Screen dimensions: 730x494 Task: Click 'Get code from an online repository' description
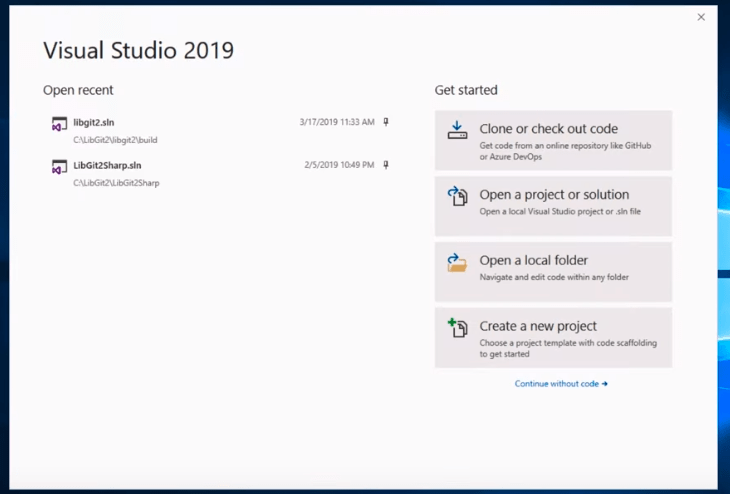pos(565,151)
